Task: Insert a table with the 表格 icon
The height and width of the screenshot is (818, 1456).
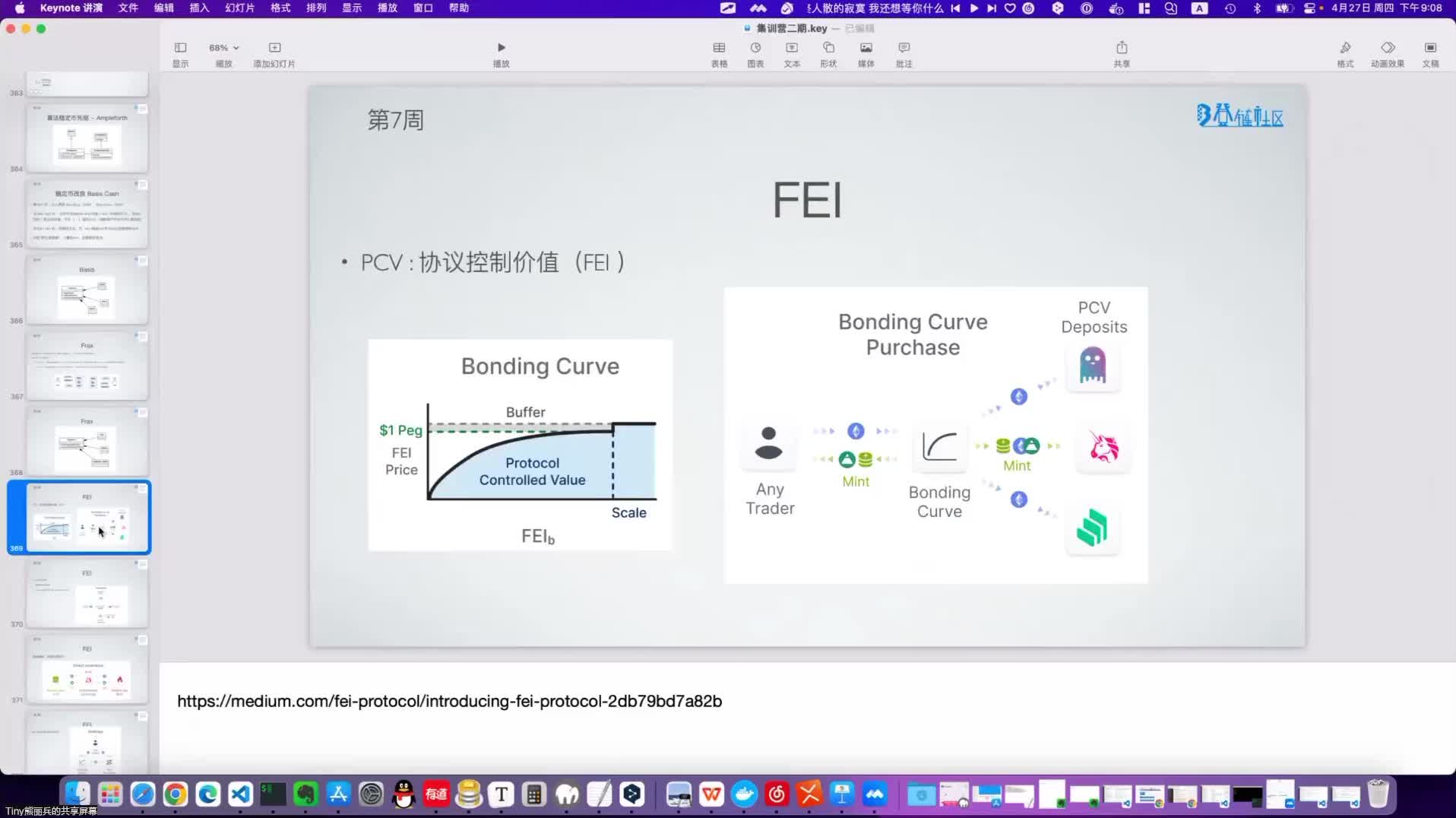Action: point(719,54)
